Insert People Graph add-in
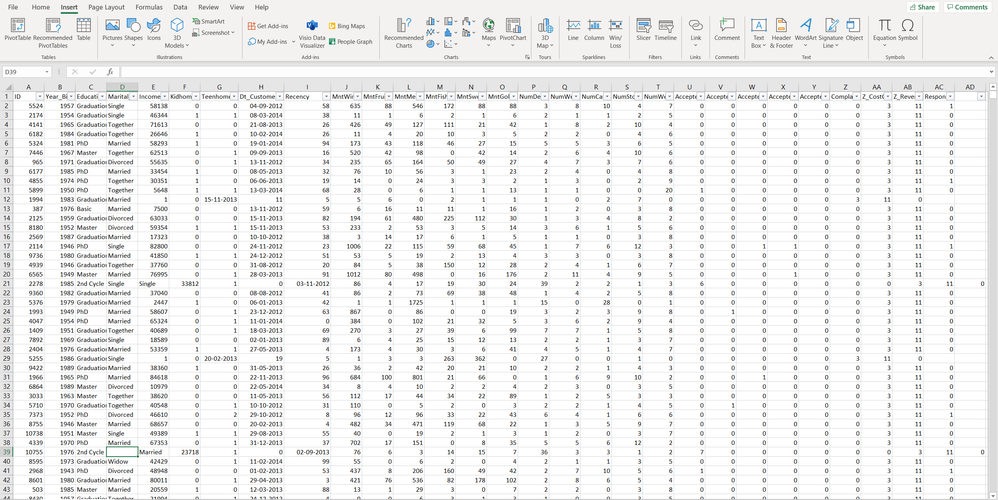The width and height of the screenshot is (998, 500). 350,41
